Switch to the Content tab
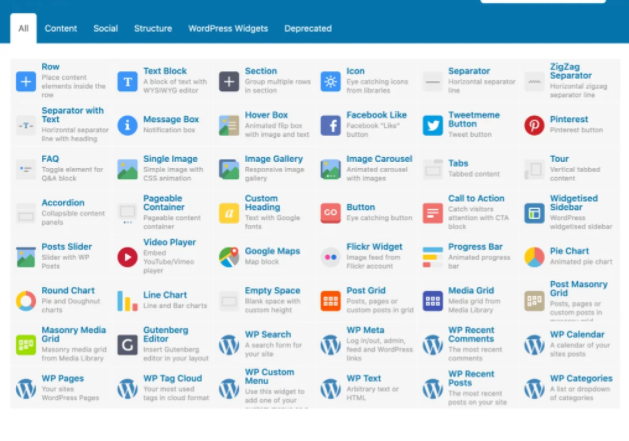 click(61, 29)
